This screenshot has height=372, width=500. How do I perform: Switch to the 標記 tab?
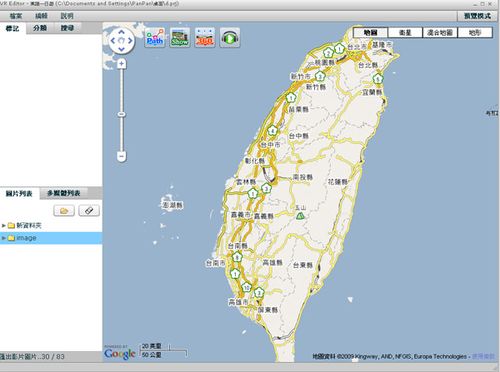coord(13,28)
